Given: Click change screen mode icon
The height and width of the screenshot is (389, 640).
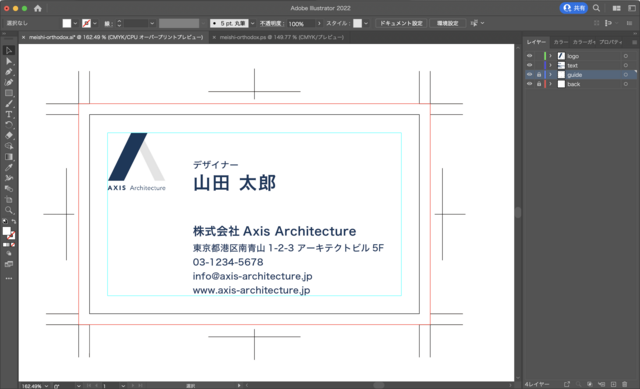Looking at the screenshot, I should [x=9, y=265].
